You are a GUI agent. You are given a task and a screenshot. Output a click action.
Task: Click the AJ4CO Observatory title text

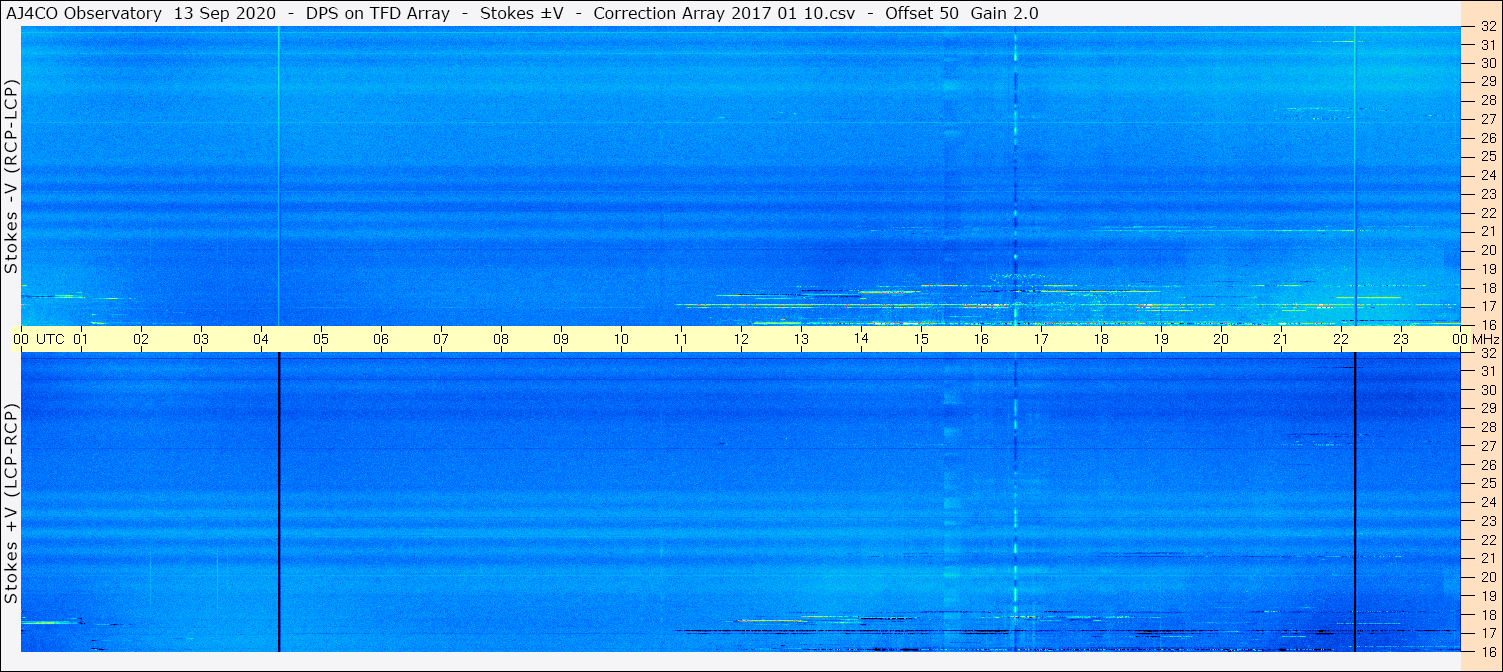point(84,13)
